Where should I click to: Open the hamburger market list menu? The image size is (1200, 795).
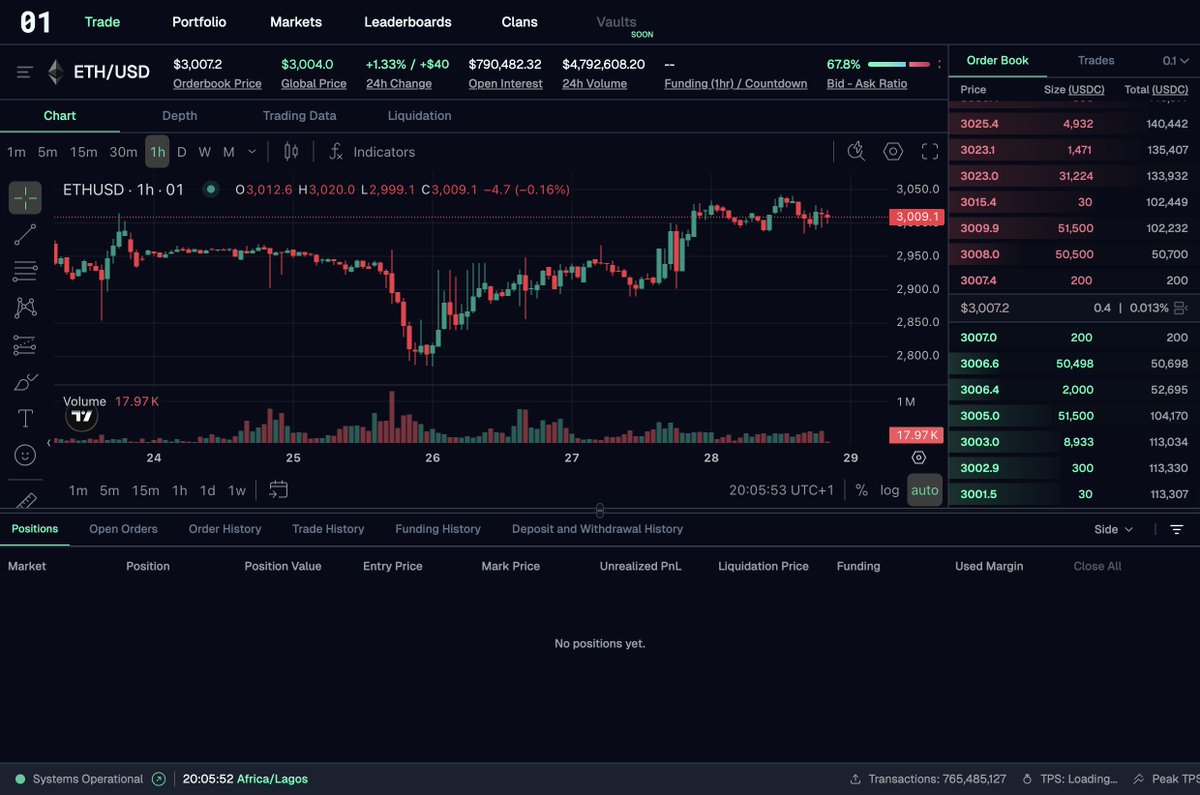25,72
